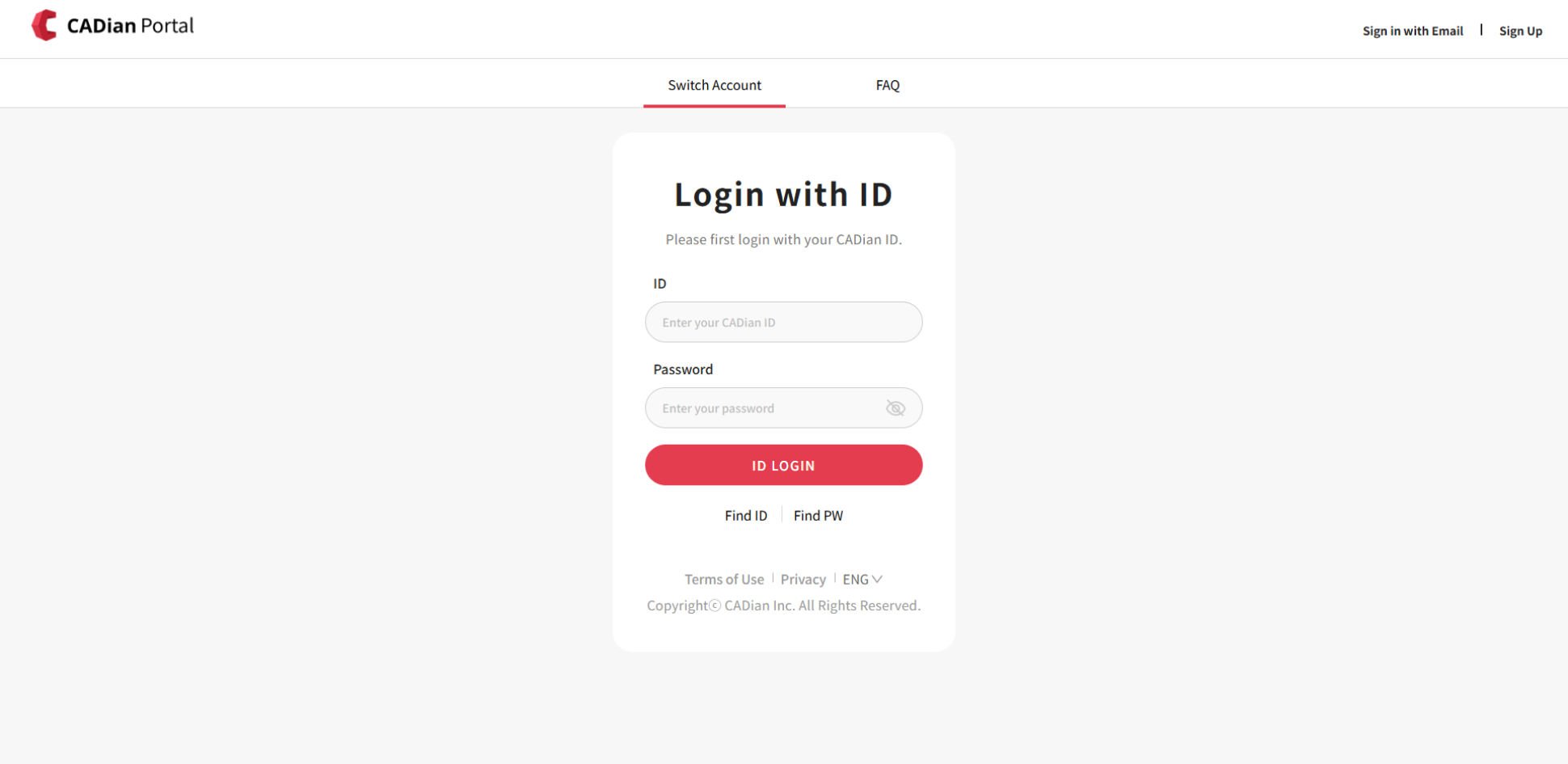The height and width of the screenshot is (764, 1568).
Task: Click the Enter your CADian ID placeholder box
Action: click(x=782, y=322)
